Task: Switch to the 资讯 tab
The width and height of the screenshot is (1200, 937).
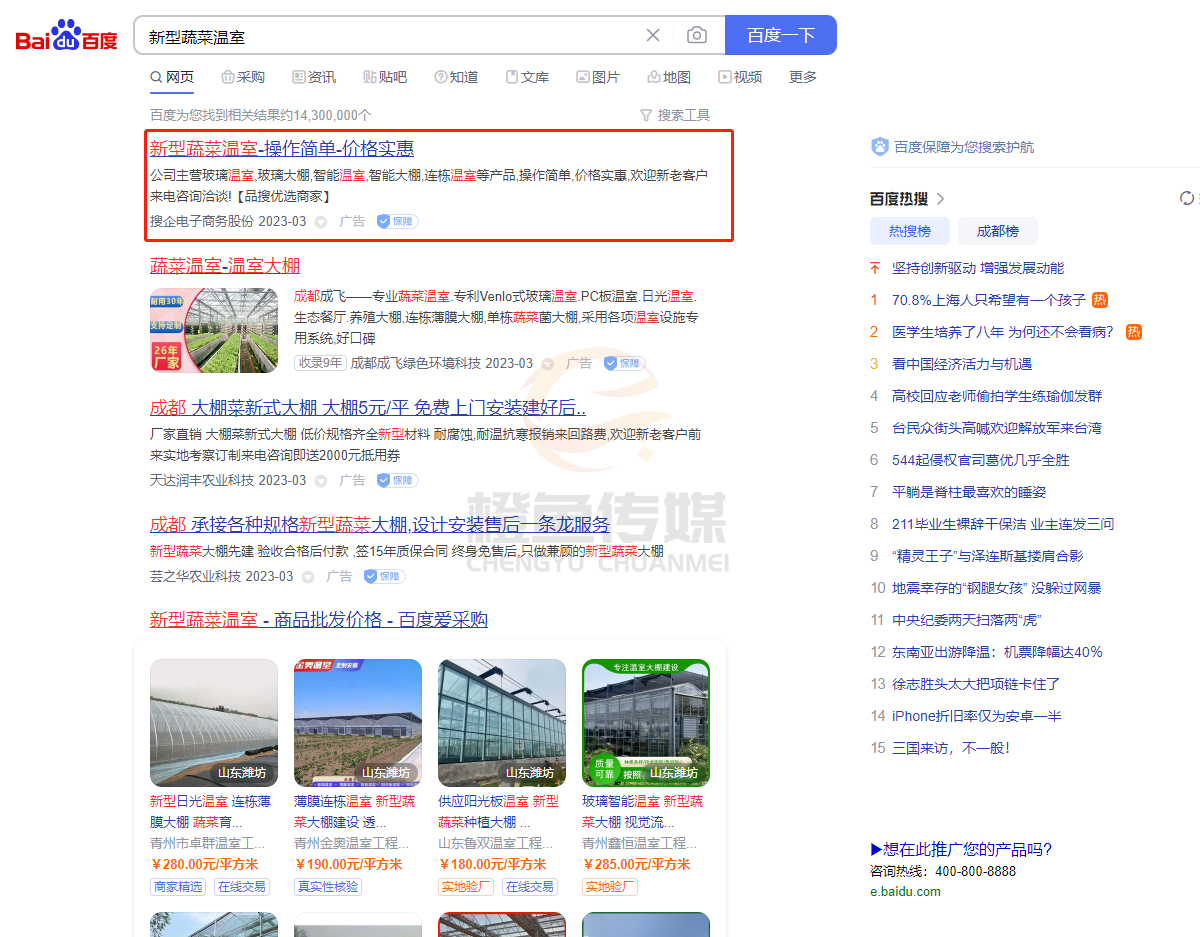Action: click(314, 77)
